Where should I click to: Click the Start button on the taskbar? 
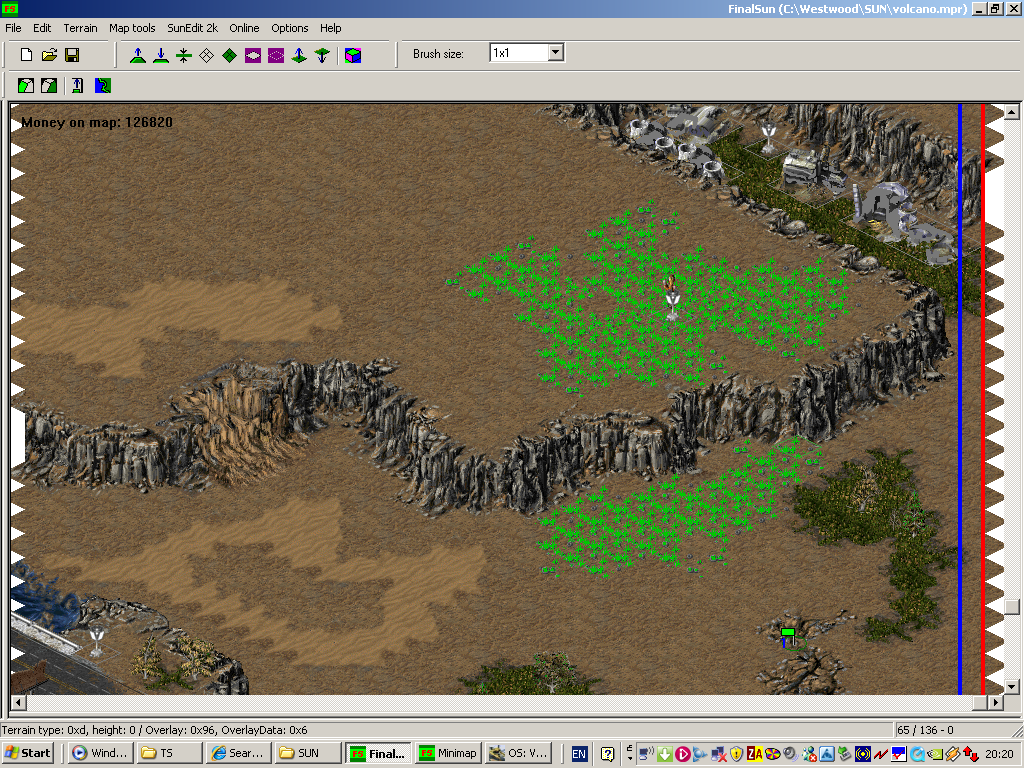[x=27, y=753]
